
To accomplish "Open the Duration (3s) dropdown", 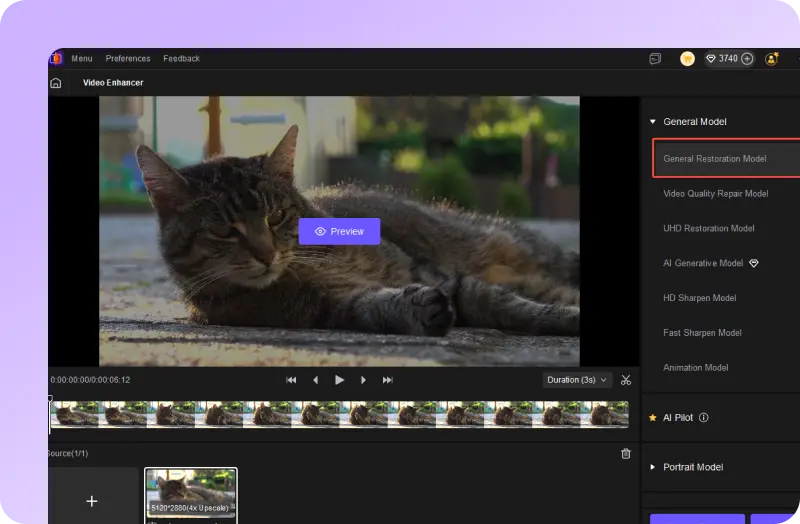I will [x=577, y=380].
